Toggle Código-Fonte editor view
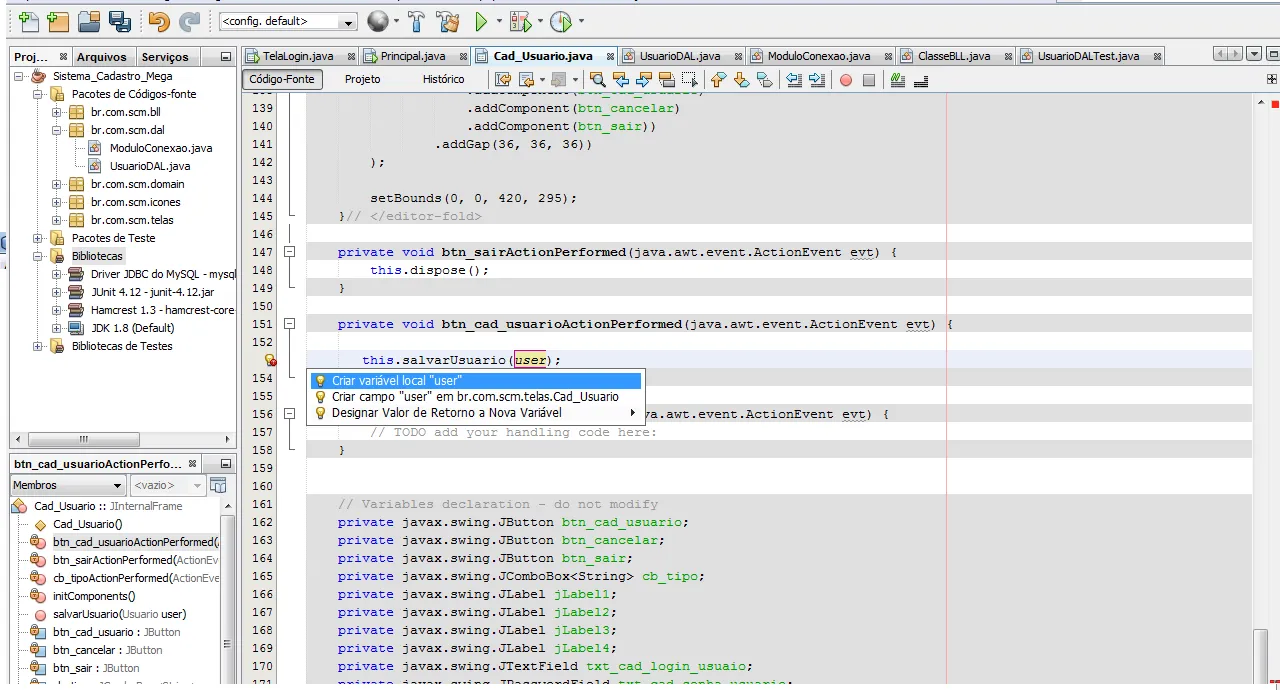Screen dimensions: 1280x690 point(282,79)
